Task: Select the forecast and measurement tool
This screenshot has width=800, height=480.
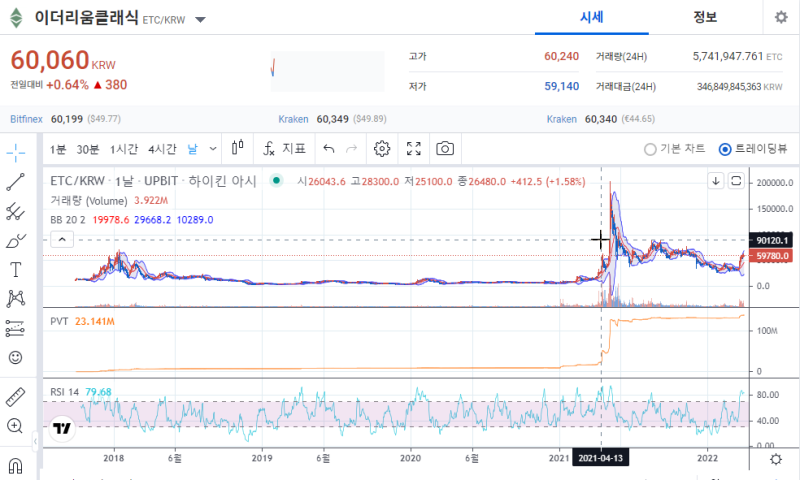Action: pyautogui.click(x=15, y=328)
